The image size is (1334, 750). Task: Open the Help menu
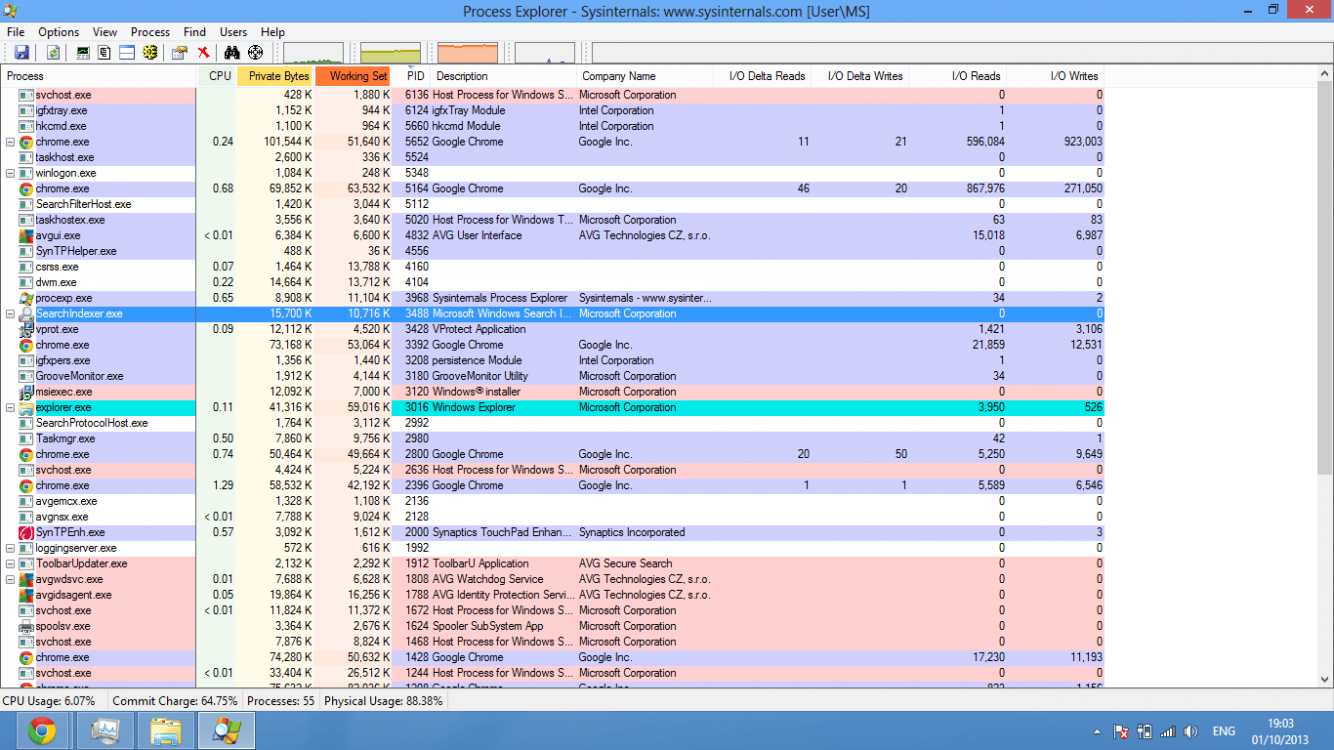pos(272,32)
